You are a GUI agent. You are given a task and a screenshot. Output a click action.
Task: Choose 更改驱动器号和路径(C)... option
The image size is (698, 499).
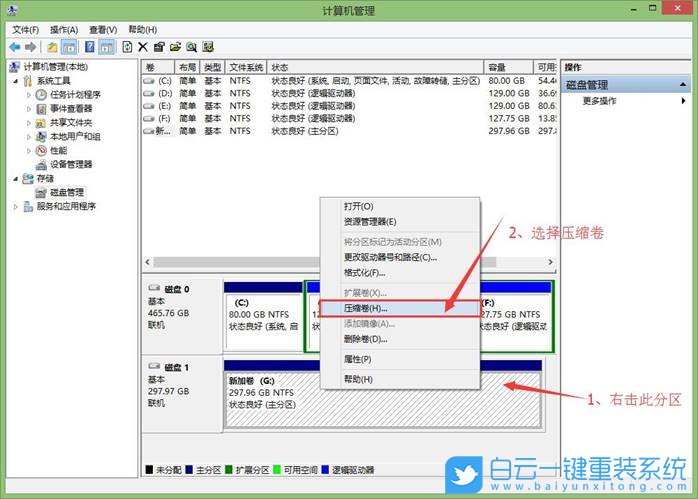coord(400,257)
